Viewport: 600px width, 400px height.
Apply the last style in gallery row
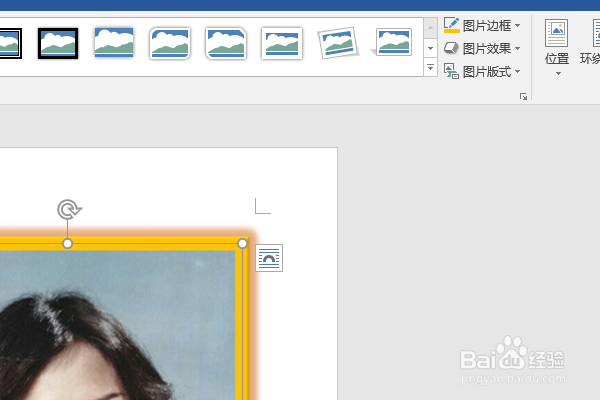(393, 42)
